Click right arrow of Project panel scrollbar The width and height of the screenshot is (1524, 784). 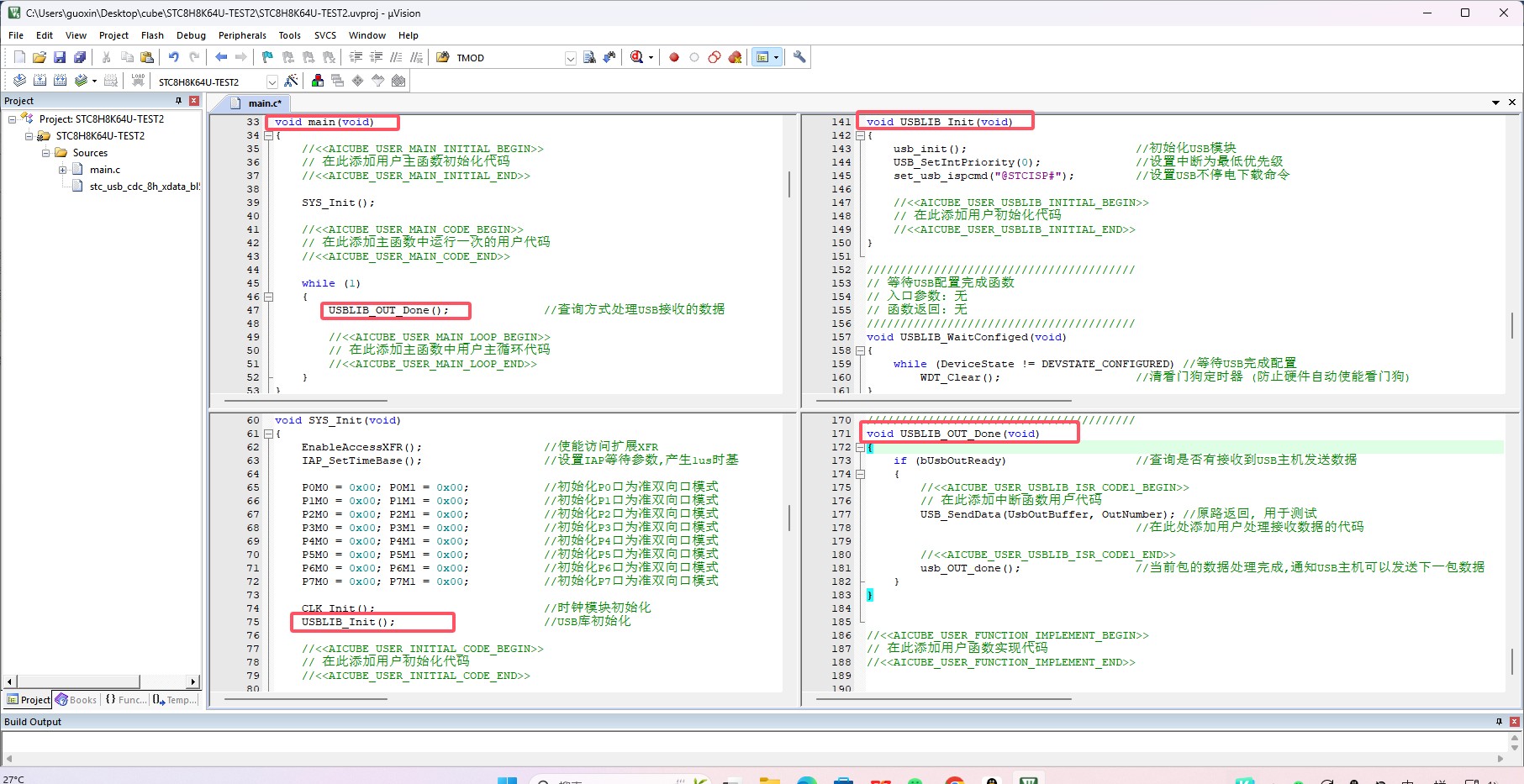(193, 681)
